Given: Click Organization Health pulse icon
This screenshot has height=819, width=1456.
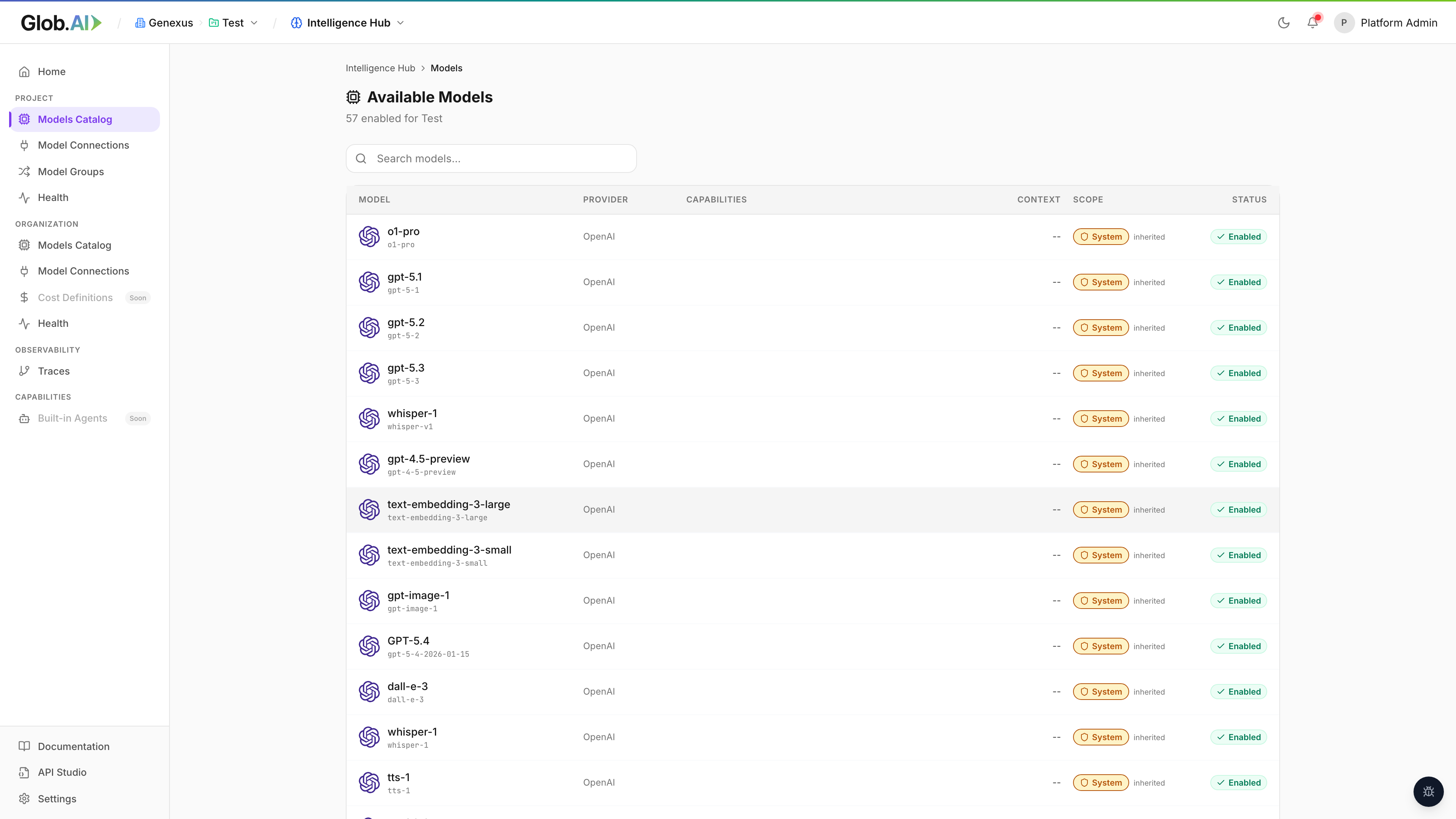Looking at the screenshot, I should pyautogui.click(x=24, y=323).
